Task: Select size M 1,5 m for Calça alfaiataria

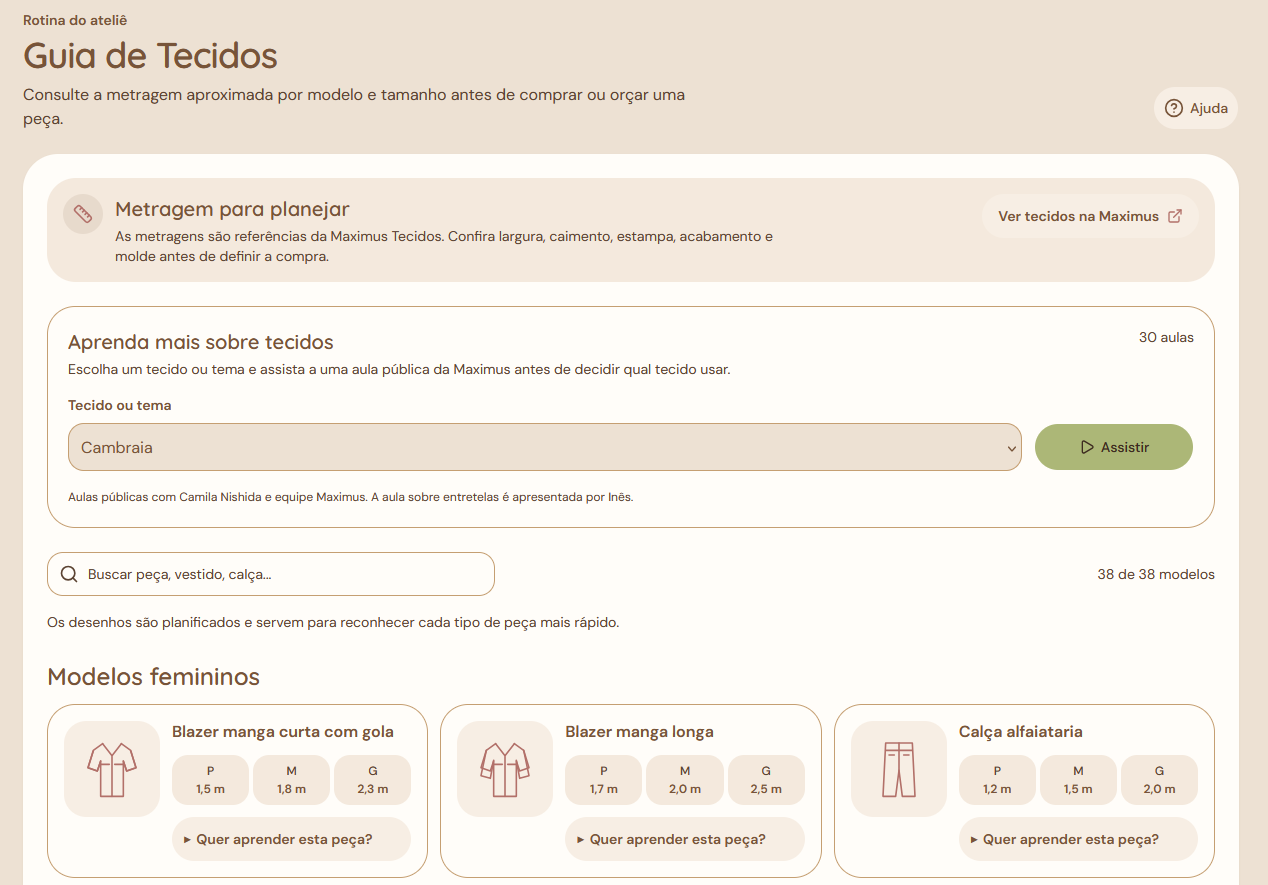Action: tap(1078, 780)
